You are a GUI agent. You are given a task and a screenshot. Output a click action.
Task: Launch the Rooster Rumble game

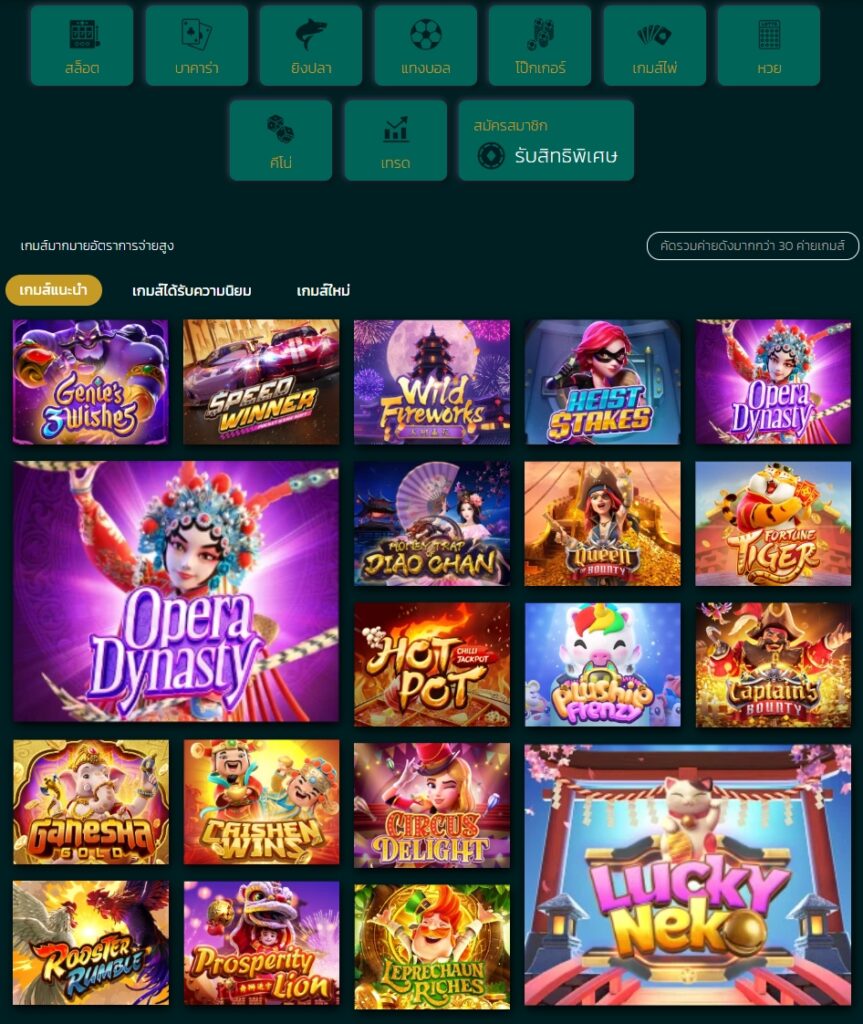click(91, 943)
